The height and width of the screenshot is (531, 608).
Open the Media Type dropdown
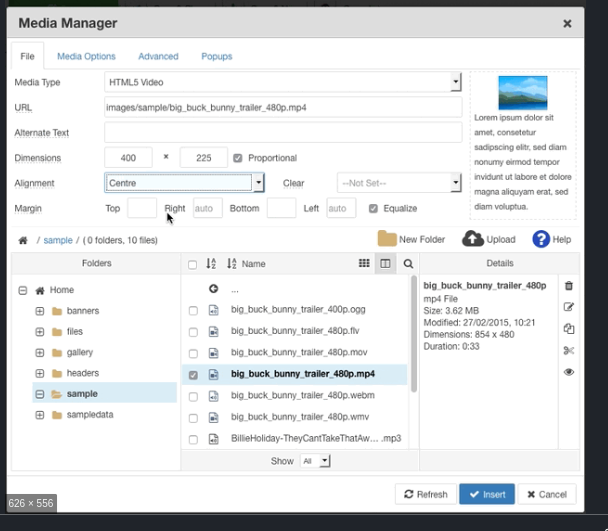tap(283, 82)
